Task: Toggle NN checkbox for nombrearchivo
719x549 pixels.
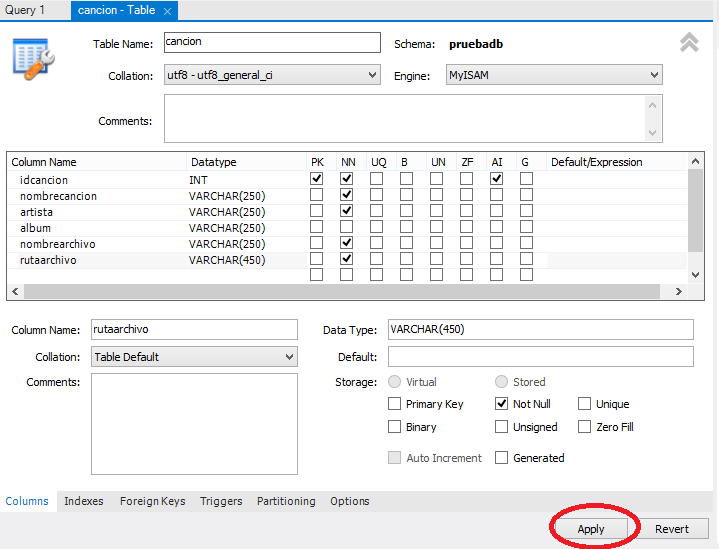Action: (347, 243)
